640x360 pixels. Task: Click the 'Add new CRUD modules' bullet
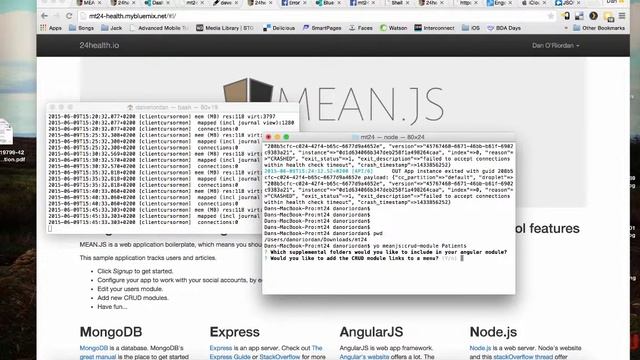[x=133, y=298]
